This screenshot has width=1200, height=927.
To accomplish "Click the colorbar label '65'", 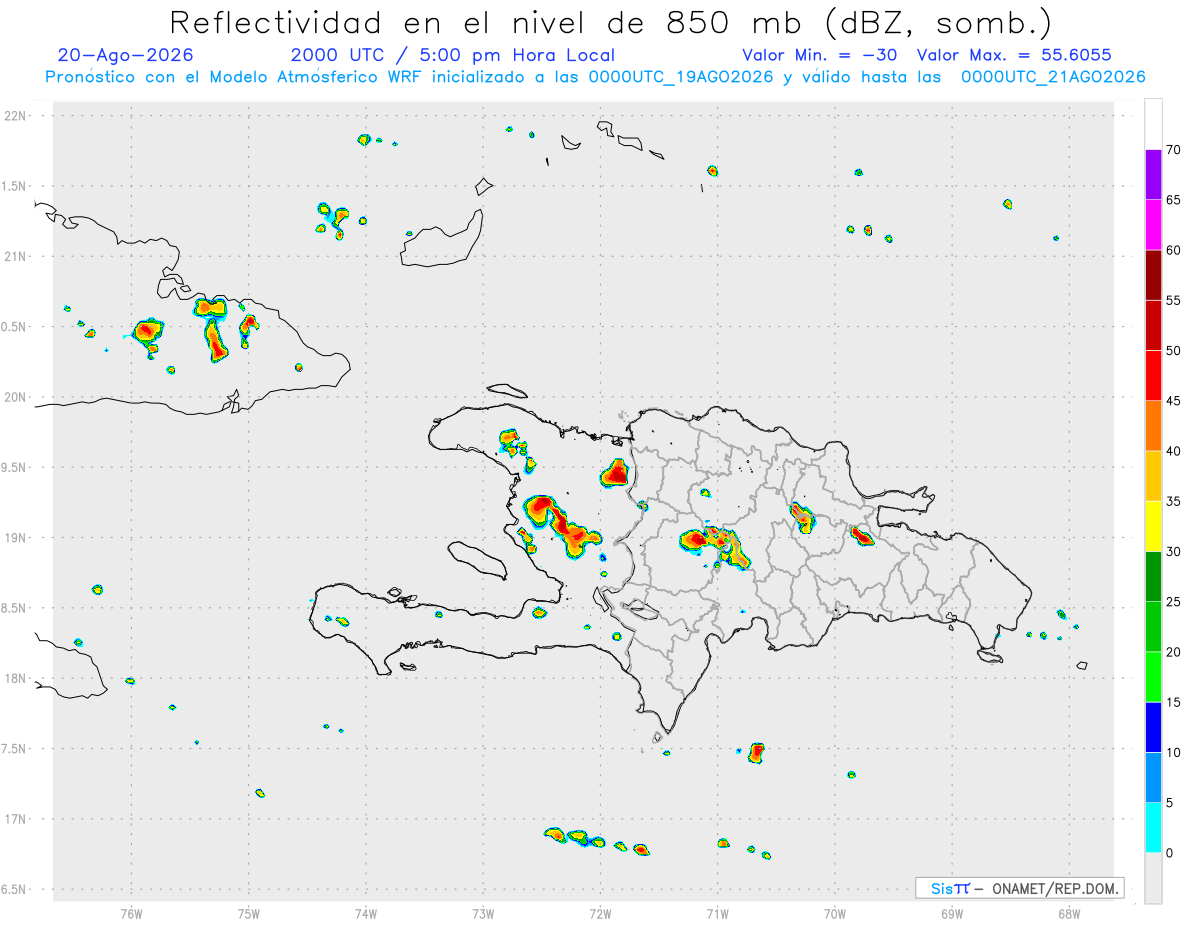I will (1174, 200).
